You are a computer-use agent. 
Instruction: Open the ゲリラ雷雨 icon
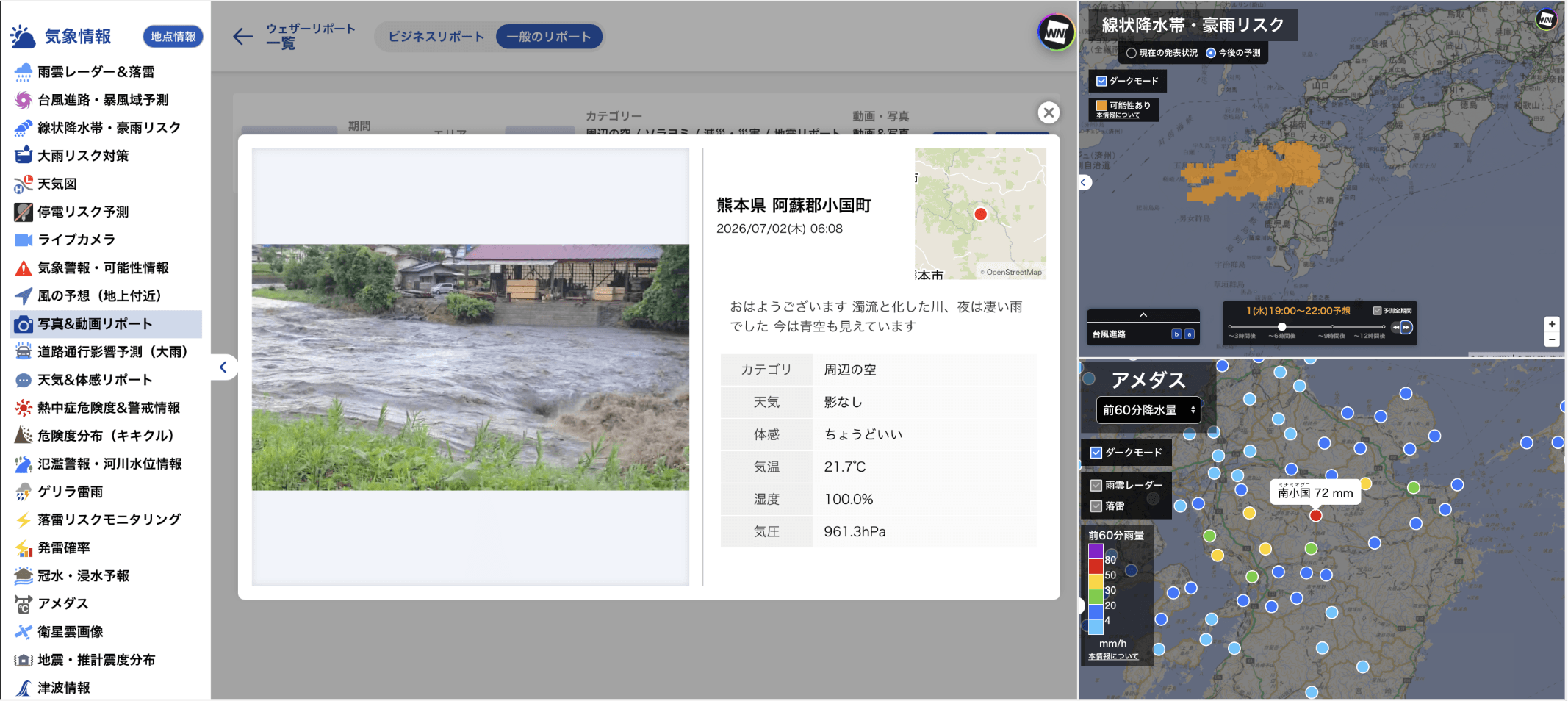click(24, 492)
